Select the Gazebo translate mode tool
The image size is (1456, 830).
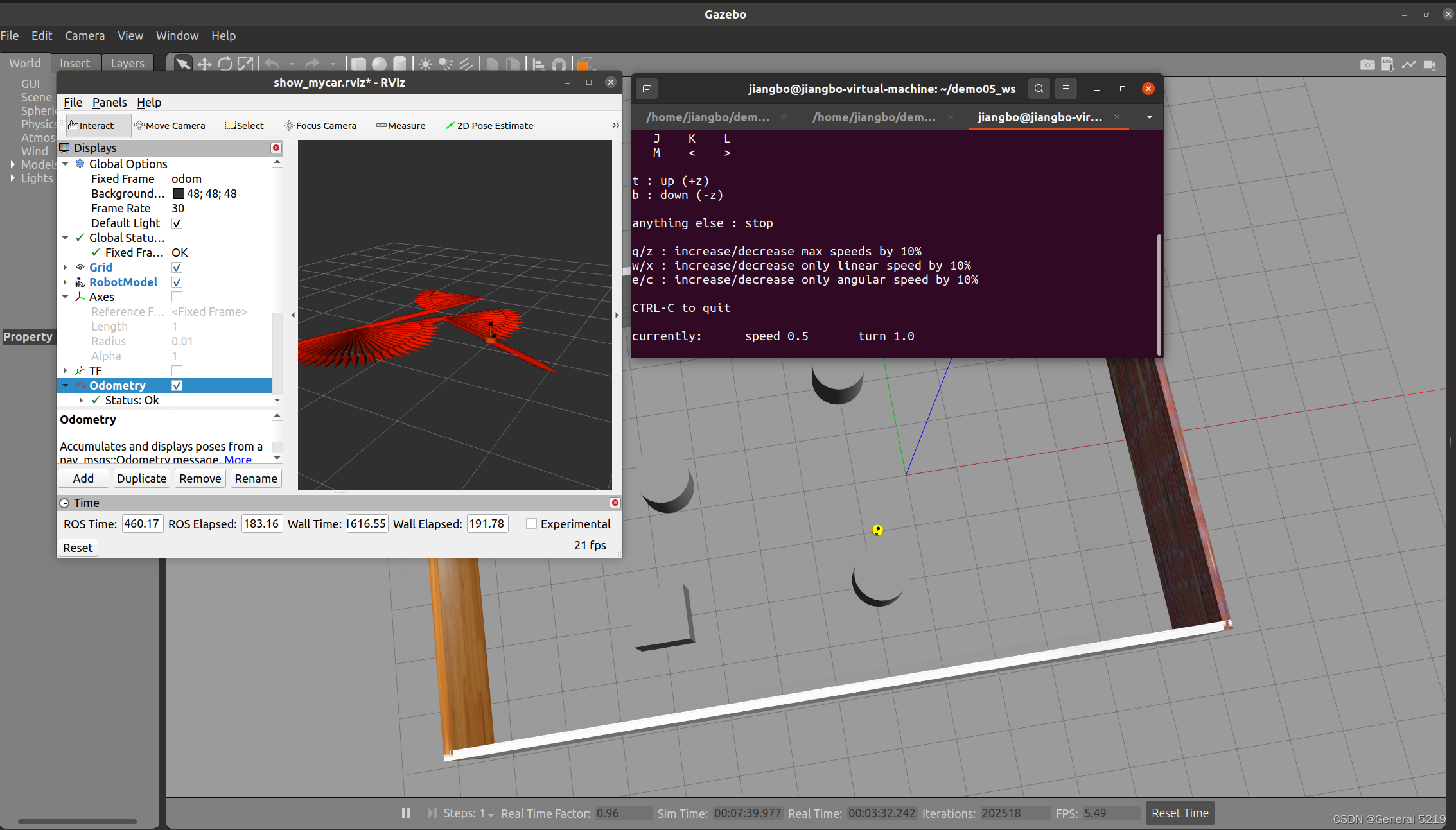click(x=204, y=64)
